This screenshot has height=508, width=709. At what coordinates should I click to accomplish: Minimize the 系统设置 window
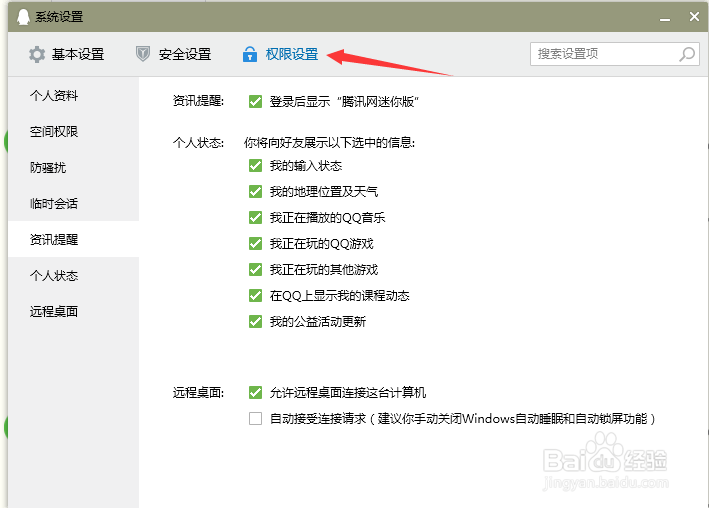665,17
